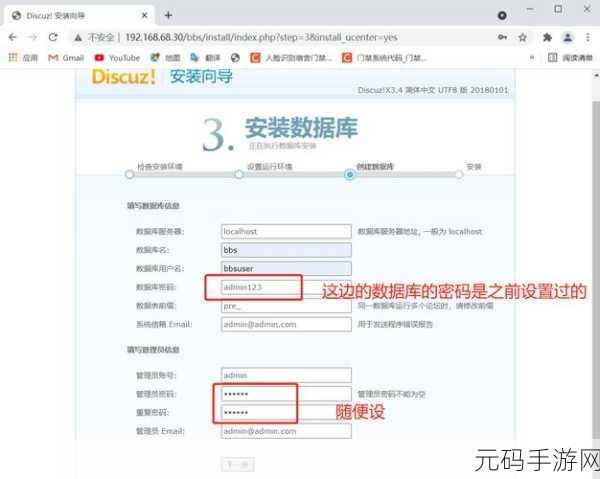Open the extensions puzzle icon
The image size is (600, 479).
[x=548, y=37]
